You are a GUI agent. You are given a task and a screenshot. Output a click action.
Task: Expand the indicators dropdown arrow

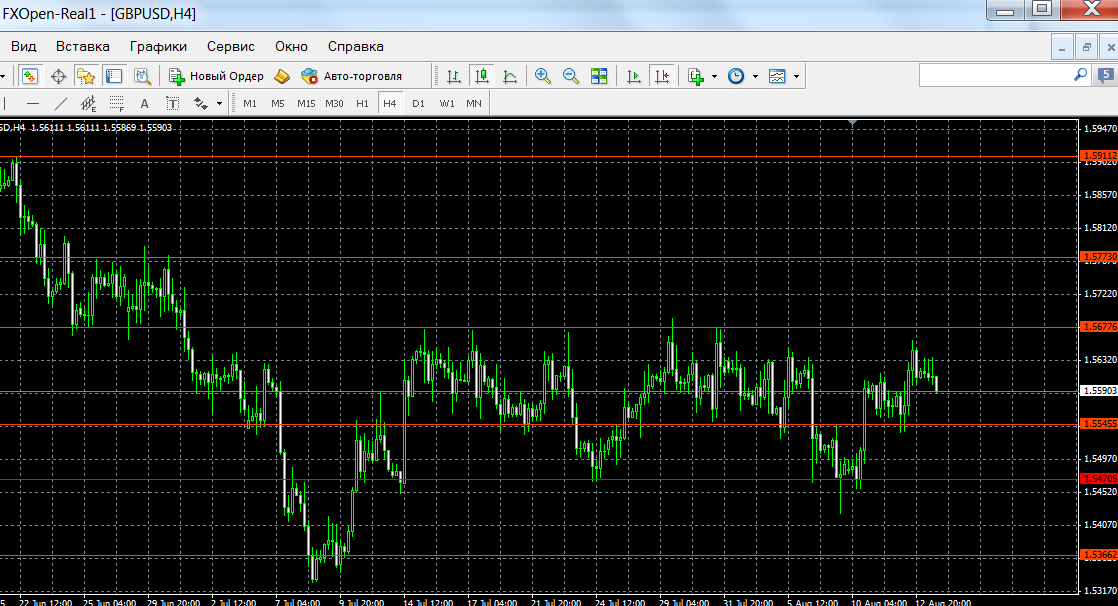(x=714, y=76)
